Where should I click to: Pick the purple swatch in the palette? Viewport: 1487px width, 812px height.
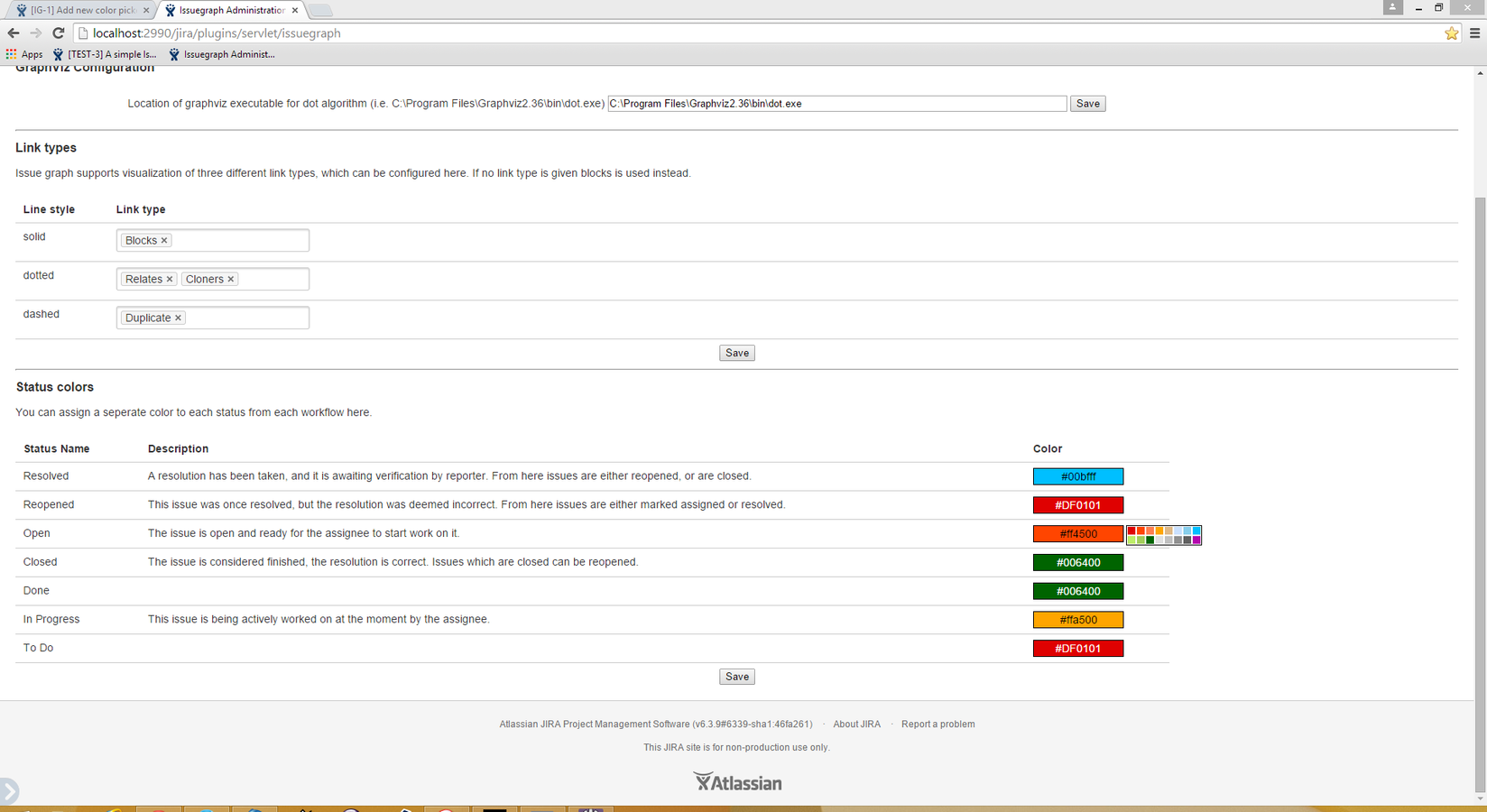[x=1196, y=540]
